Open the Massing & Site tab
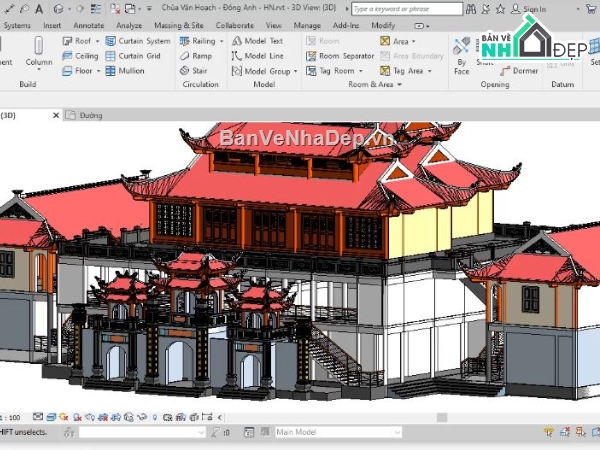 pyautogui.click(x=179, y=25)
